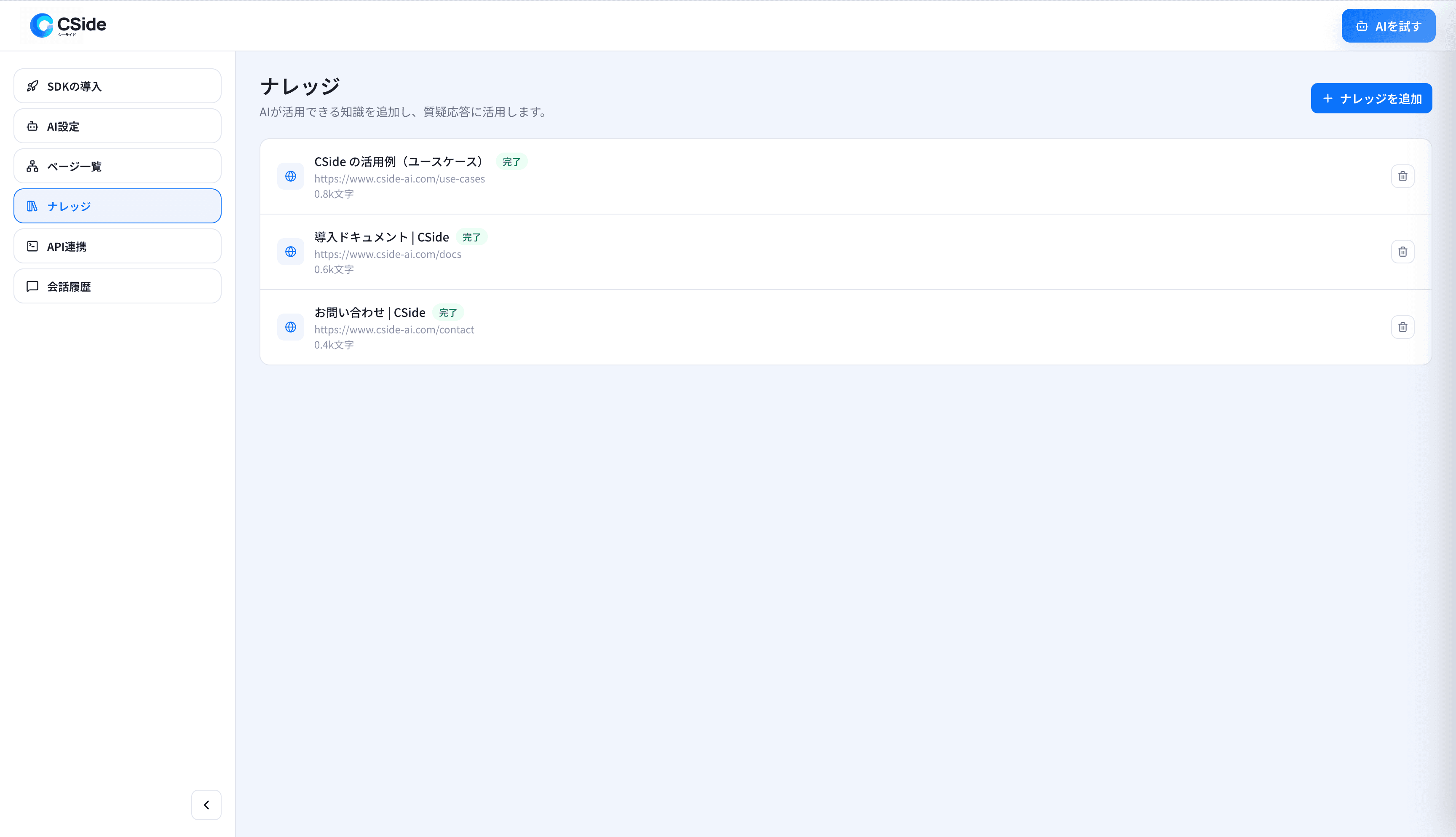Click the 完了 badge on CSide の活用例

(511, 162)
